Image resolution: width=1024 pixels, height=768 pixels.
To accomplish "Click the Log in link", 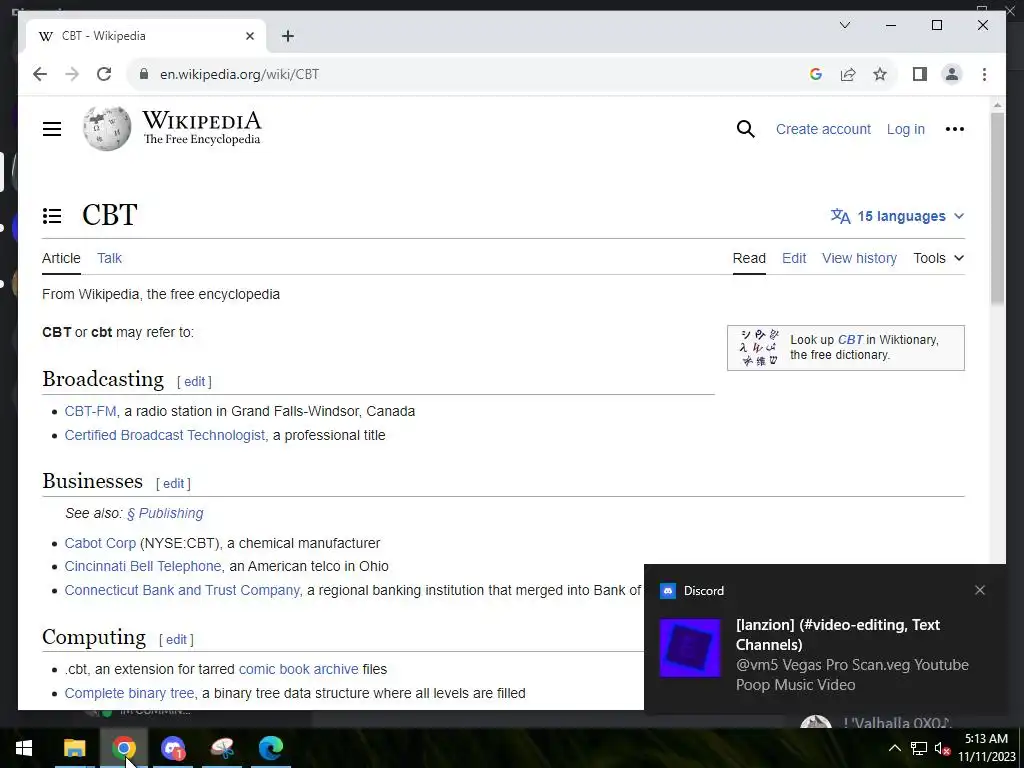I will pyautogui.click(x=905, y=129).
